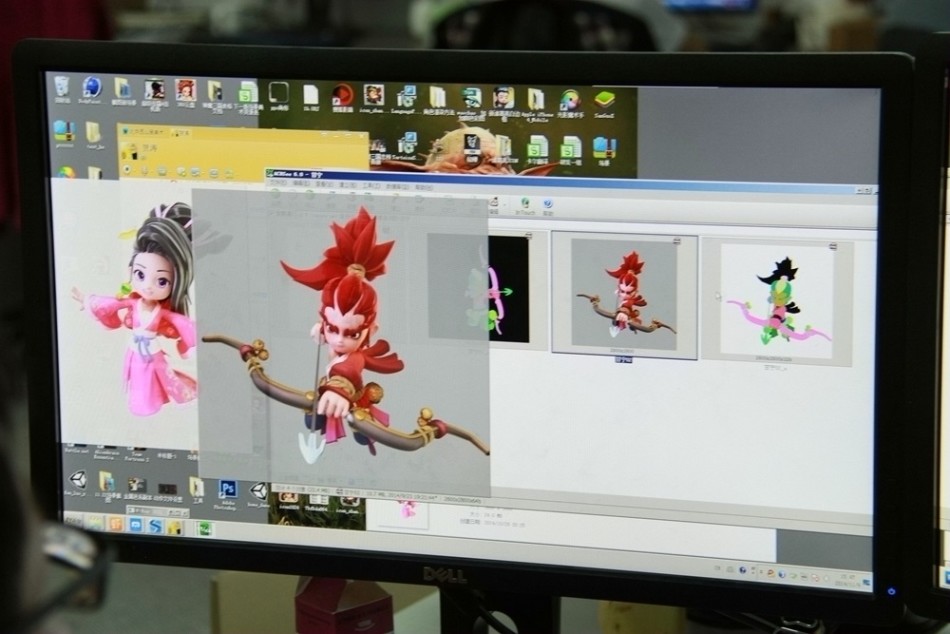Open the Chrome shortcut on the desktop
Screen dimensions: 950x634
coord(67,172)
